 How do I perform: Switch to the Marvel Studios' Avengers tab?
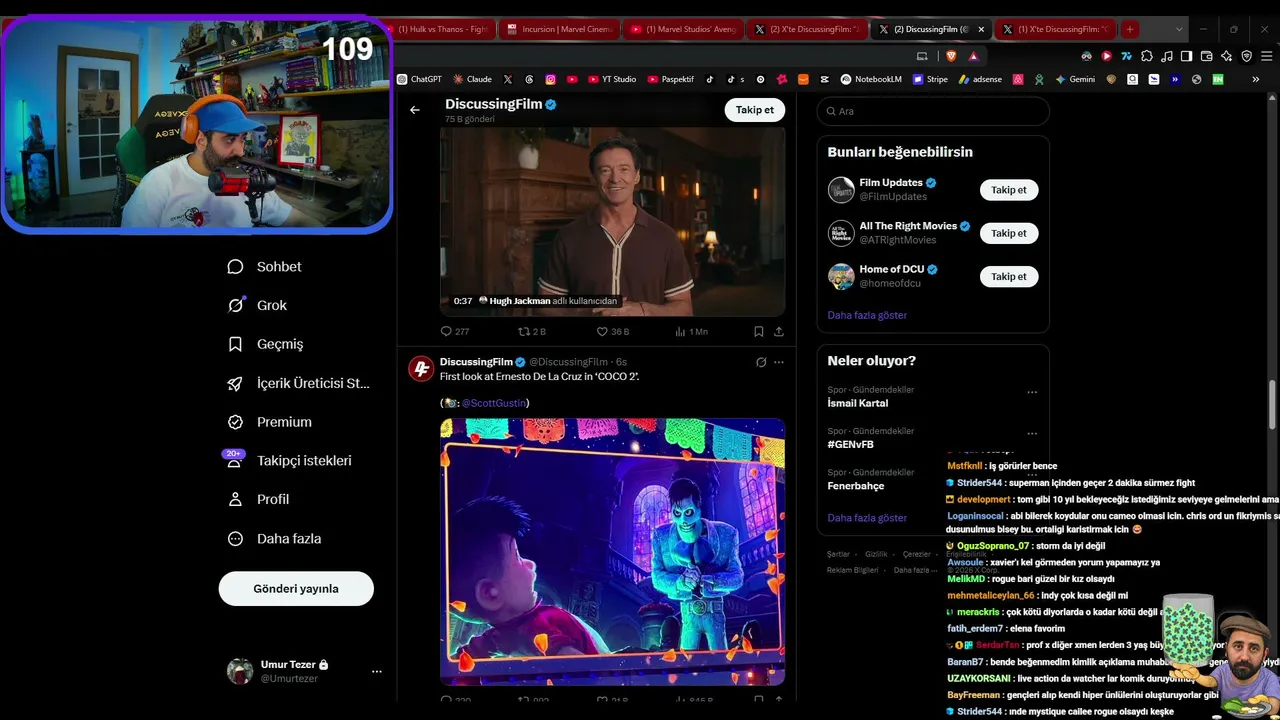684,29
